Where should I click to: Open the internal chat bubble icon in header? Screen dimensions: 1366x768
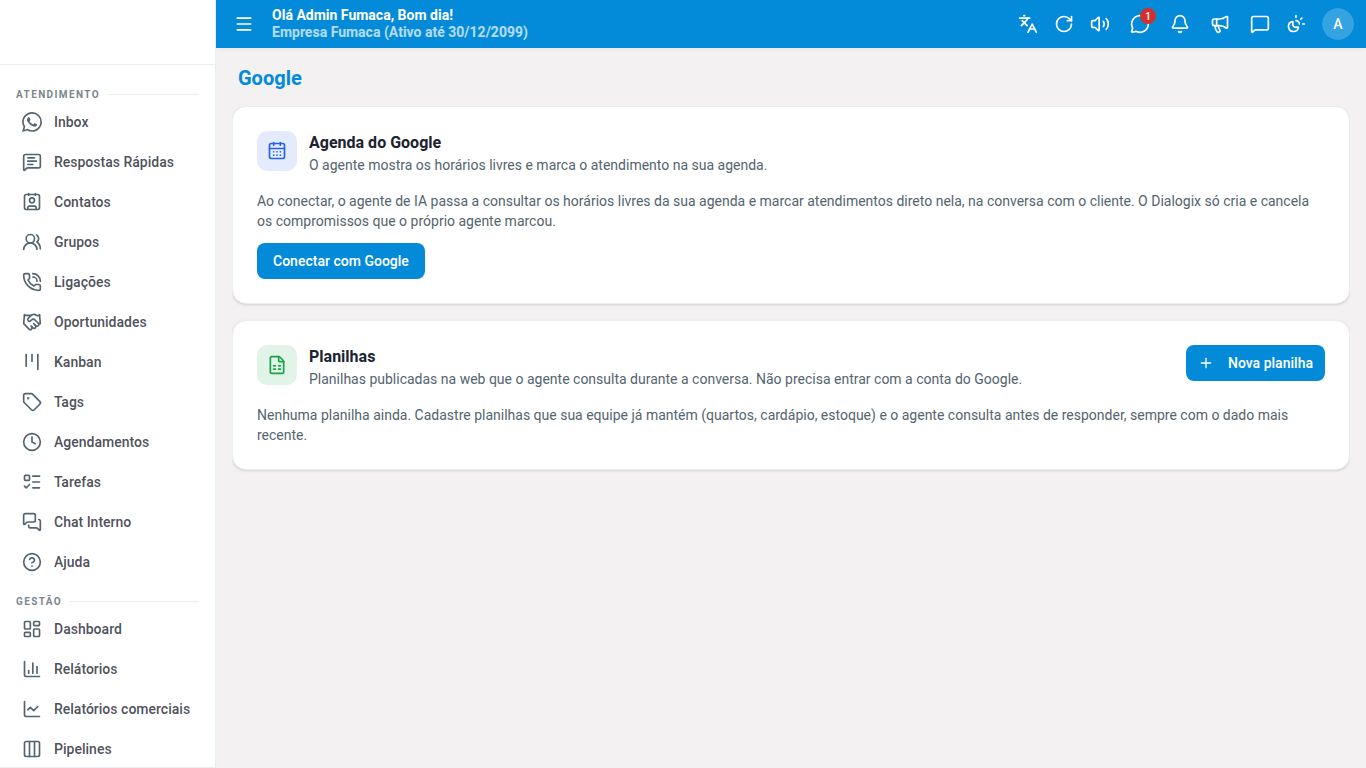1260,24
